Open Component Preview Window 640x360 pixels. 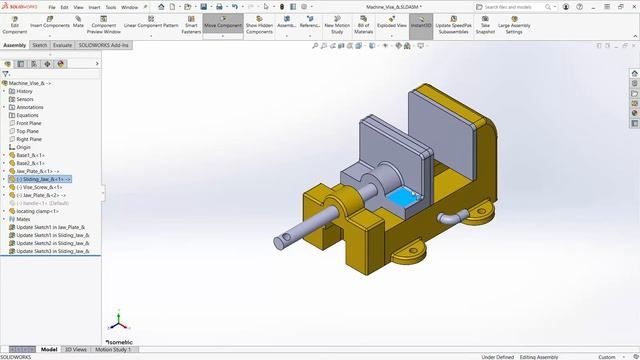104,25
